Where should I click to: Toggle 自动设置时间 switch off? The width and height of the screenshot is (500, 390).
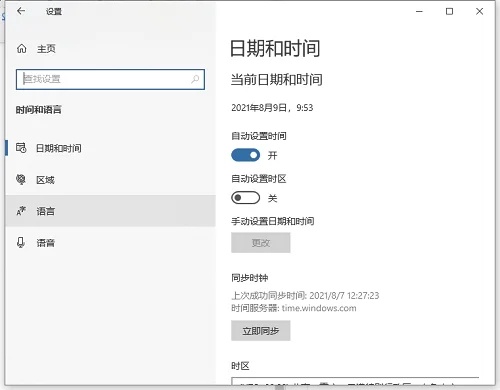tap(246, 155)
